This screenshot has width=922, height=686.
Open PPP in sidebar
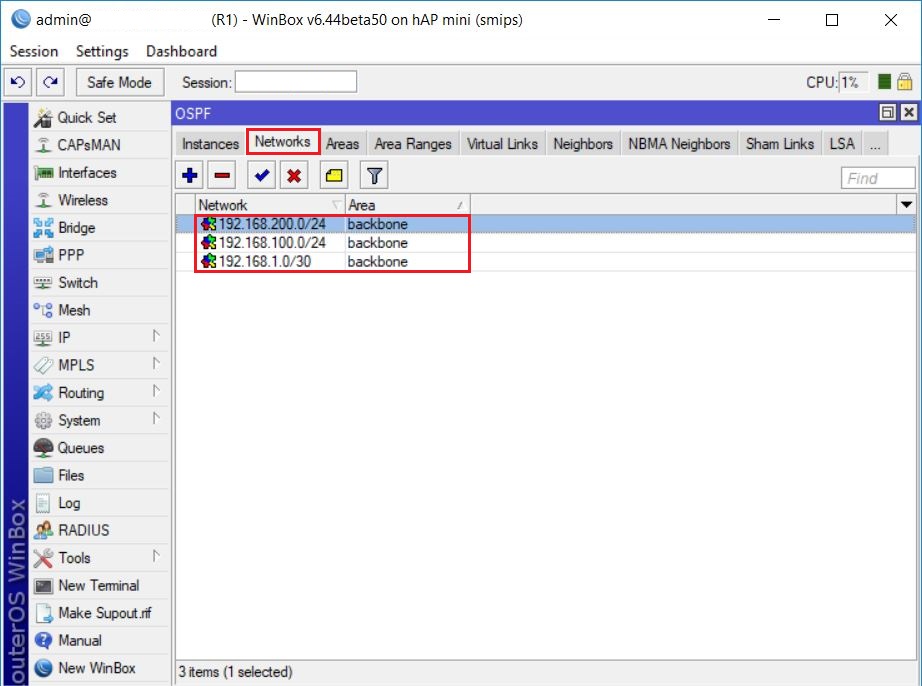click(x=99, y=255)
